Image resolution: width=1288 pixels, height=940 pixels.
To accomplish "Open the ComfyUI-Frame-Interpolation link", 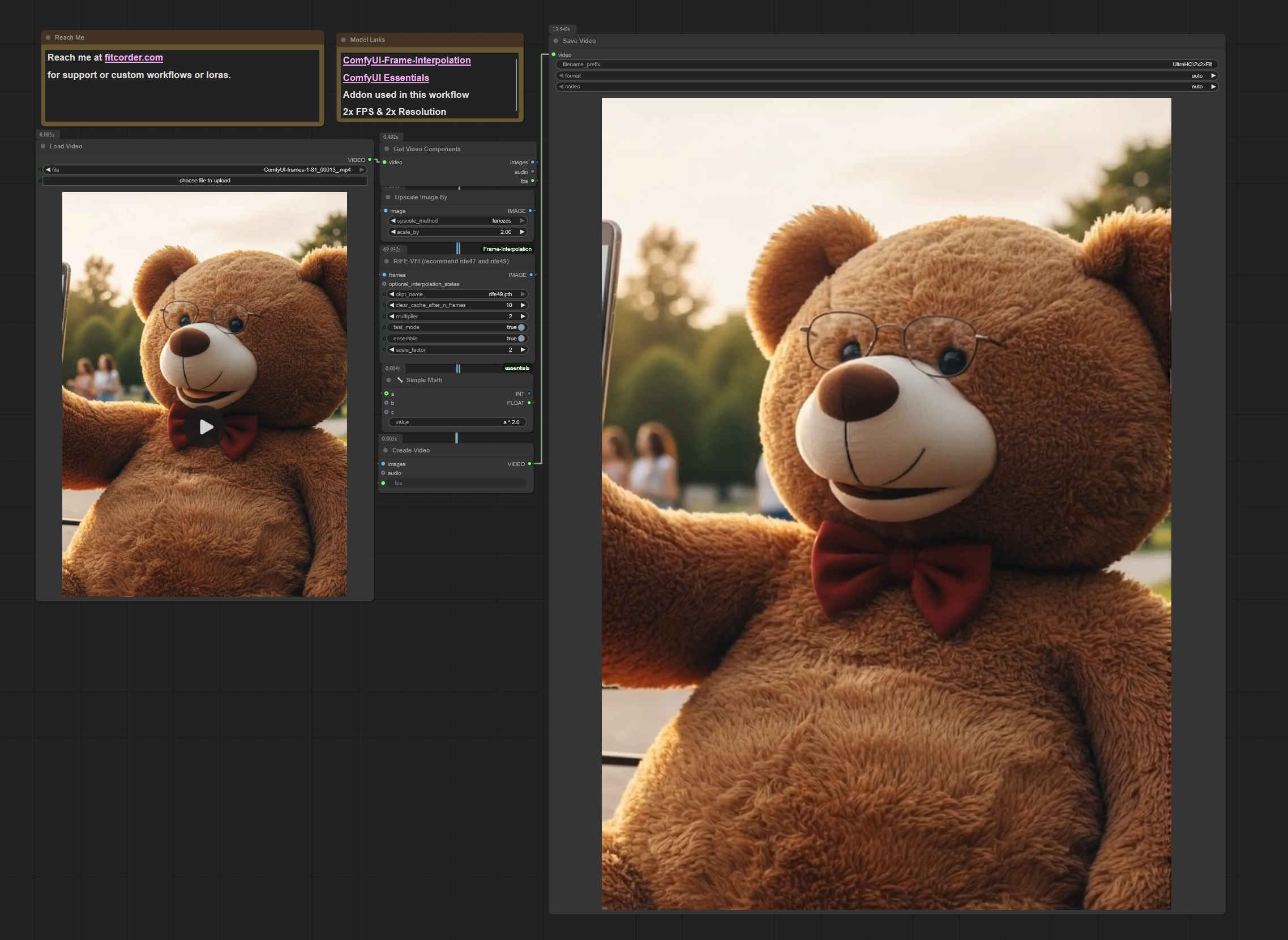I will click(406, 61).
